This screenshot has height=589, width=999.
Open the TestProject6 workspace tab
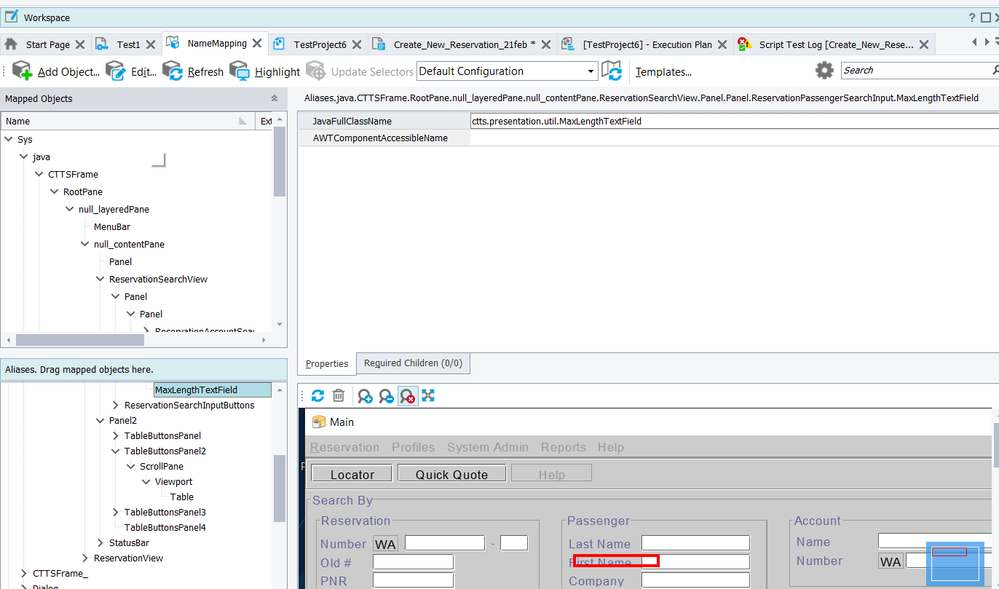(319, 44)
